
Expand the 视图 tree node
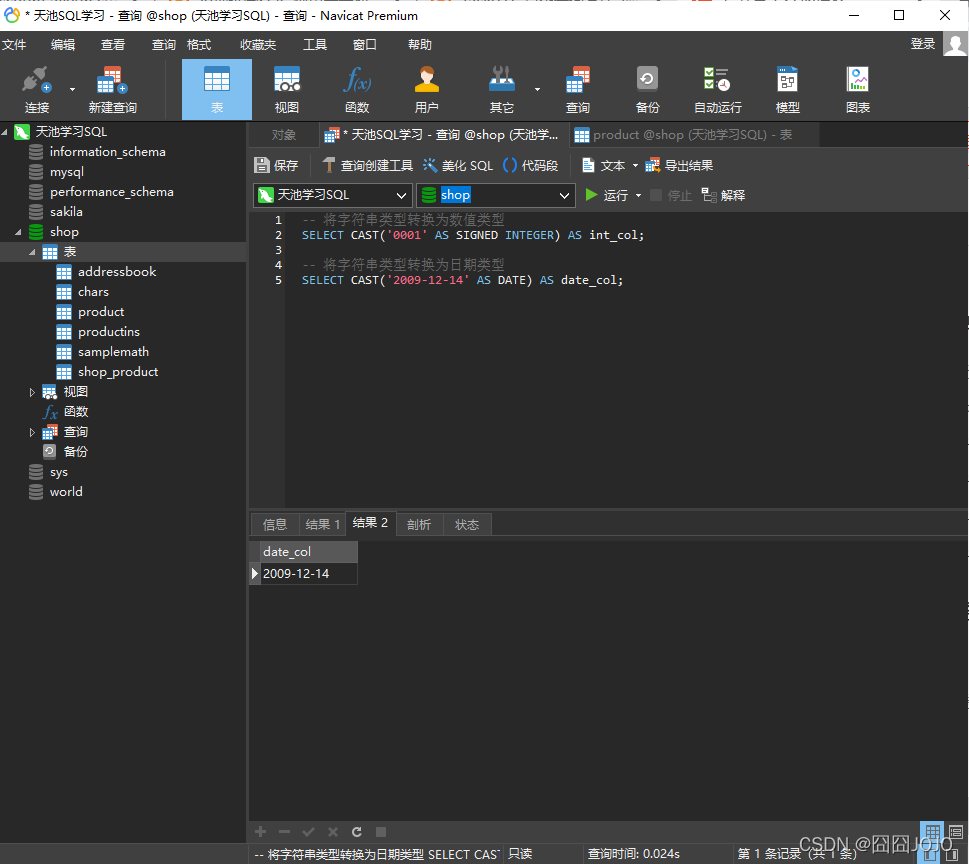[x=32, y=392]
